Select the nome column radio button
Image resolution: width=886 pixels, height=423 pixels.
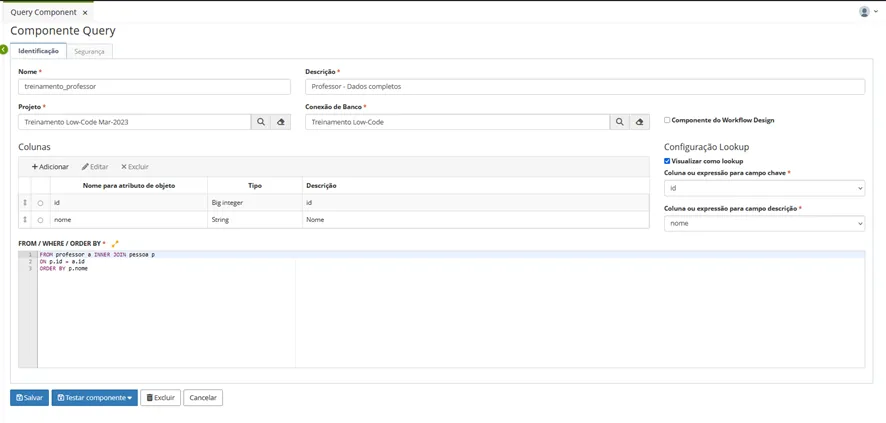click(40, 220)
